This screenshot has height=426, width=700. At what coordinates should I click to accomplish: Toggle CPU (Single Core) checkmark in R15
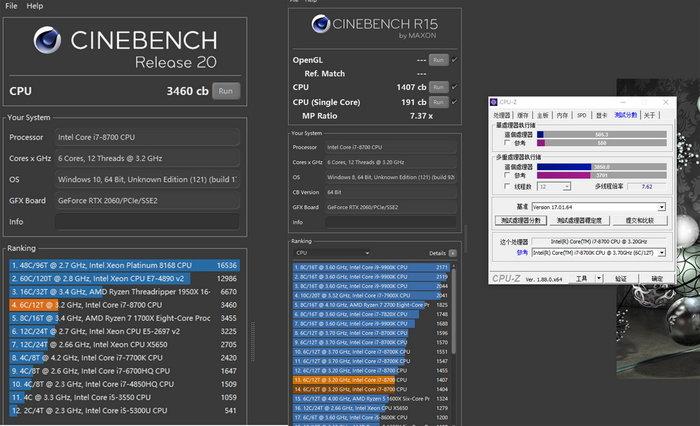click(x=454, y=102)
